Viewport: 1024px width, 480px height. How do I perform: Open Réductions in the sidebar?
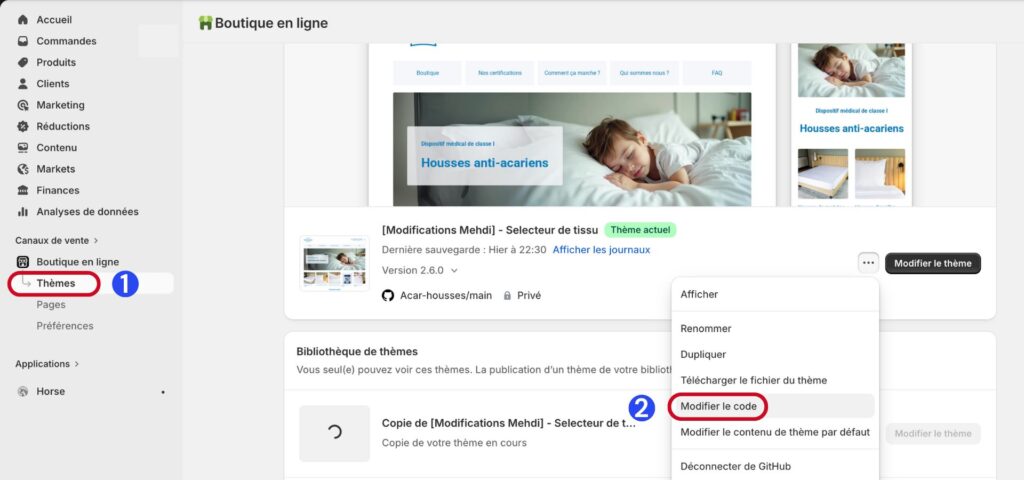click(x=63, y=126)
